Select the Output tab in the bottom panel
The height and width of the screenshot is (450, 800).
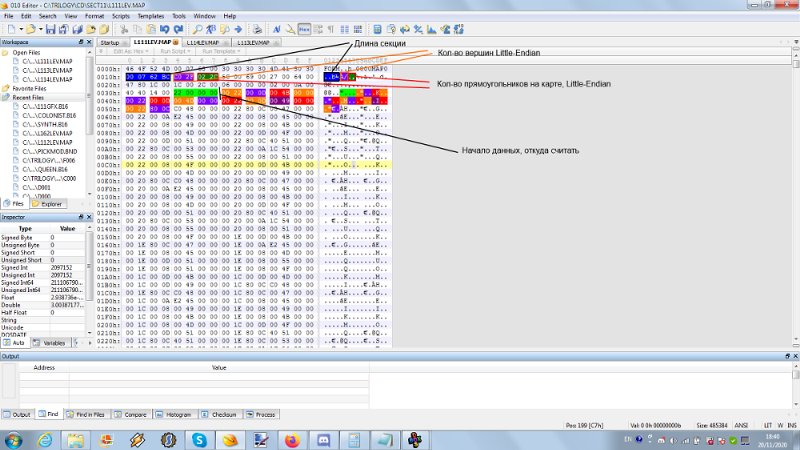[x=17, y=414]
